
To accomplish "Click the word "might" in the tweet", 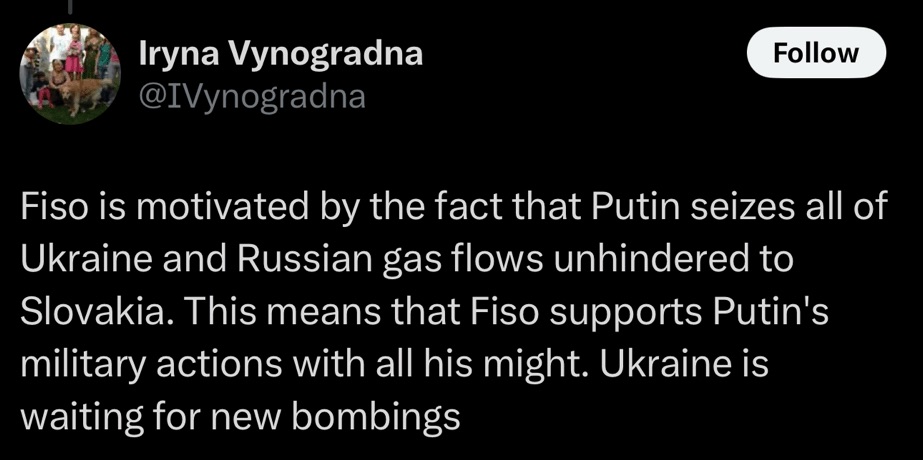I will tap(543, 361).
